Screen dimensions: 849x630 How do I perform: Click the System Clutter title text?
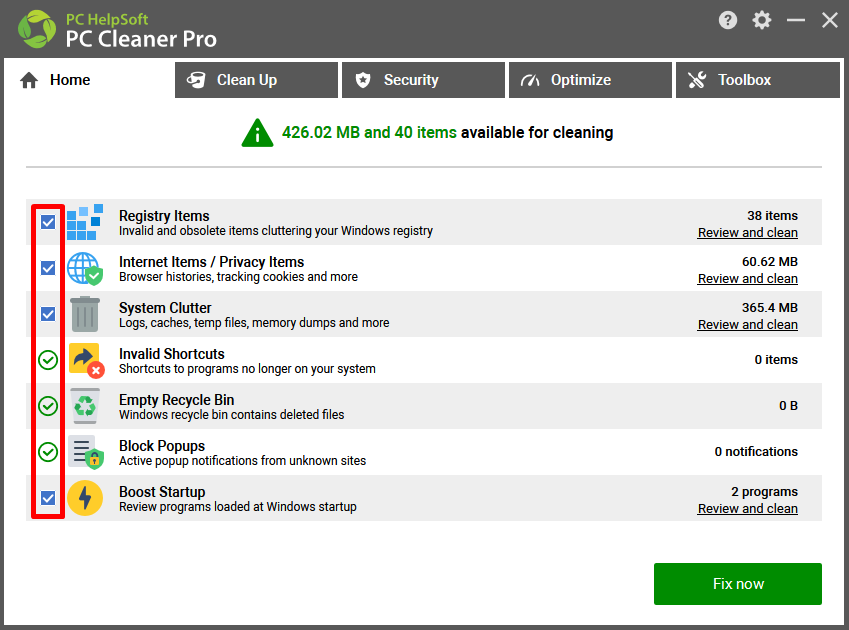pyautogui.click(x=165, y=308)
